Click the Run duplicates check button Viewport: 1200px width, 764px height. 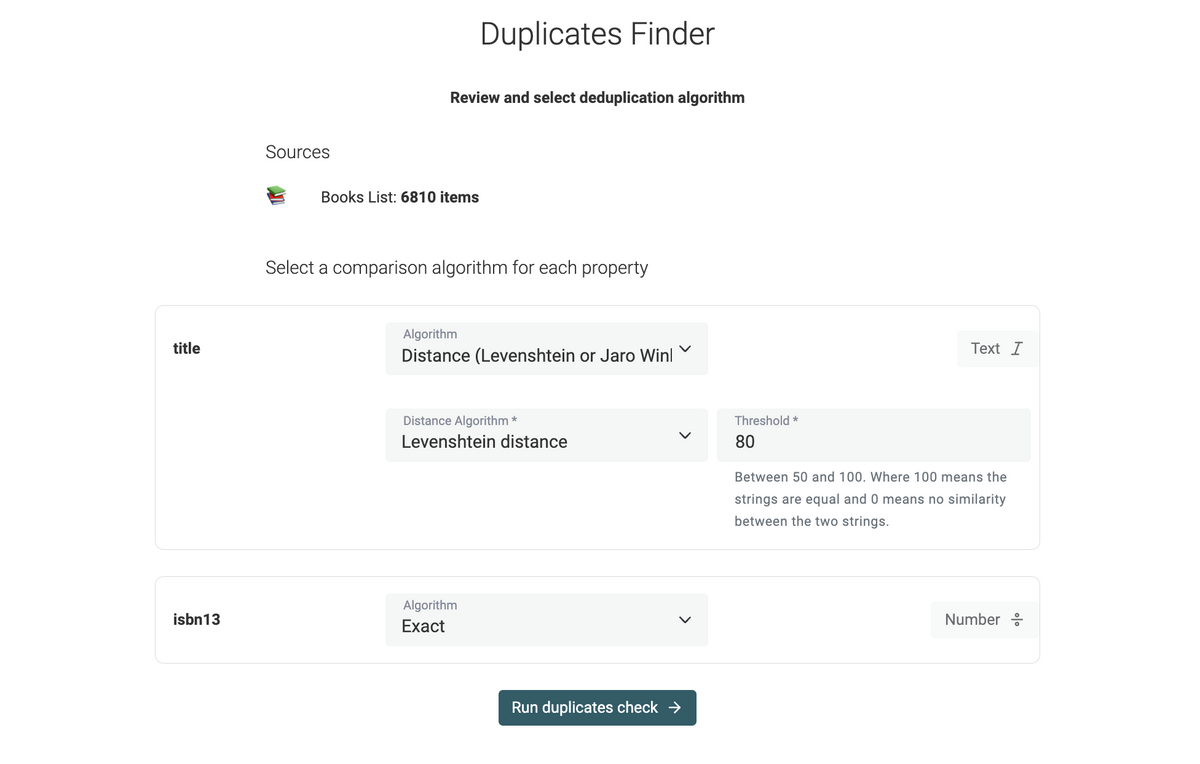click(x=596, y=708)
